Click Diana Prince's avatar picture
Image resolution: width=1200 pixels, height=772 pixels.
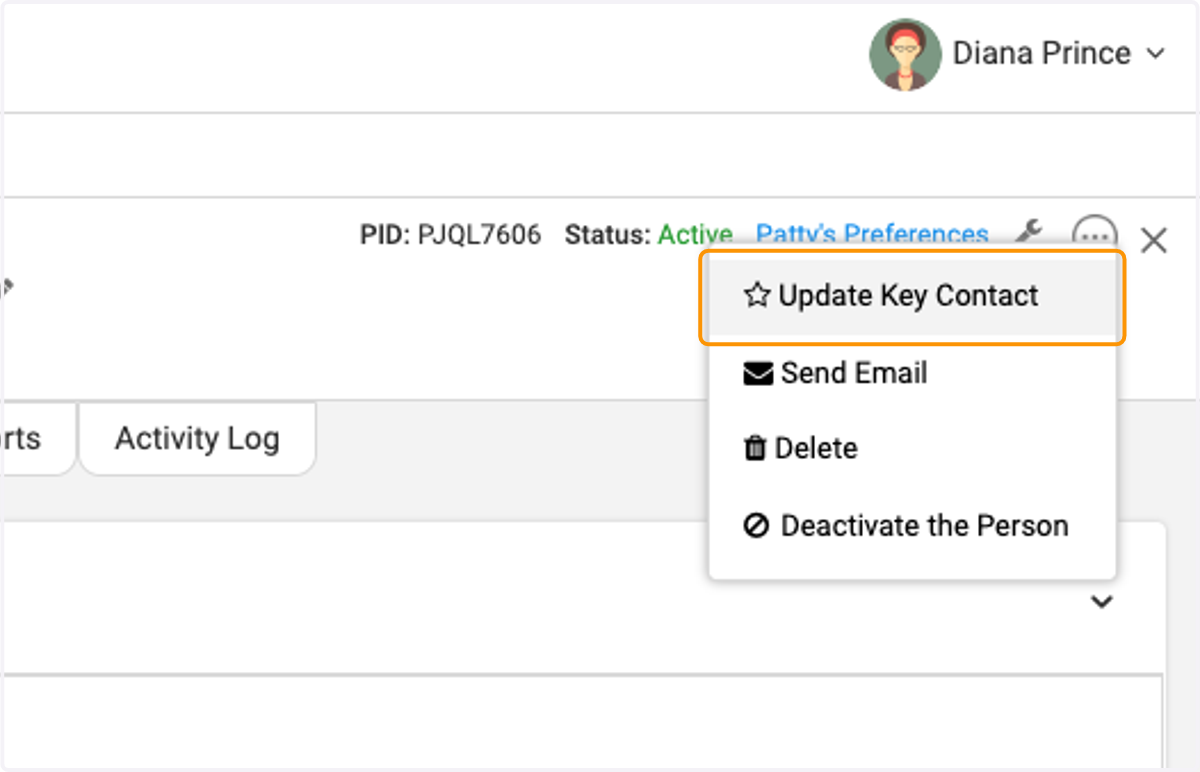click(905, 54)
